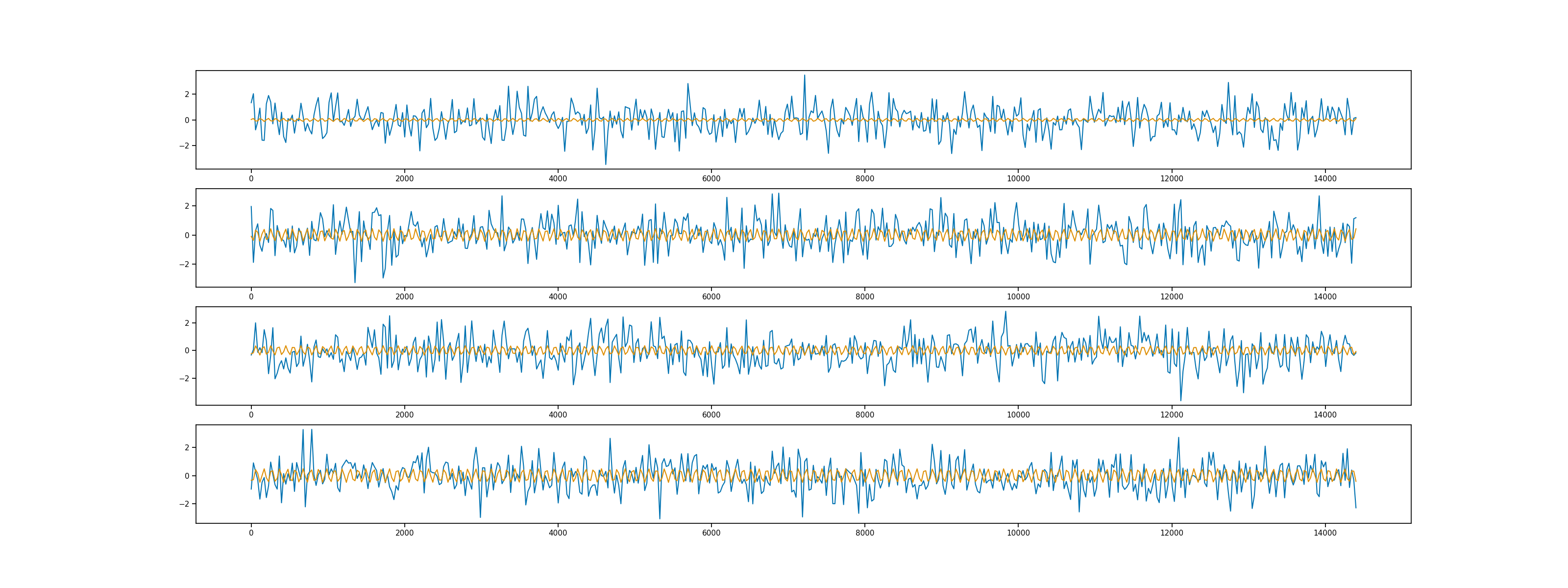
Task: Click the 0 x-axis tick under second subplot
Action: [251, 297]
